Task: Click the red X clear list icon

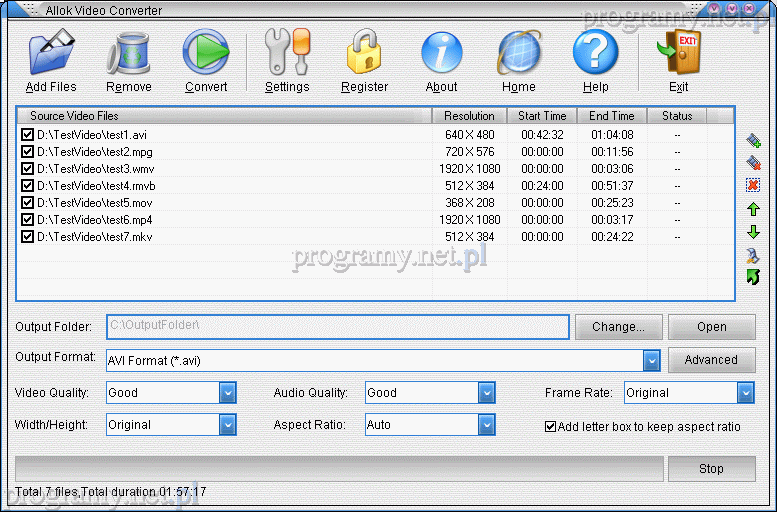Action: (x=753, y=185)
